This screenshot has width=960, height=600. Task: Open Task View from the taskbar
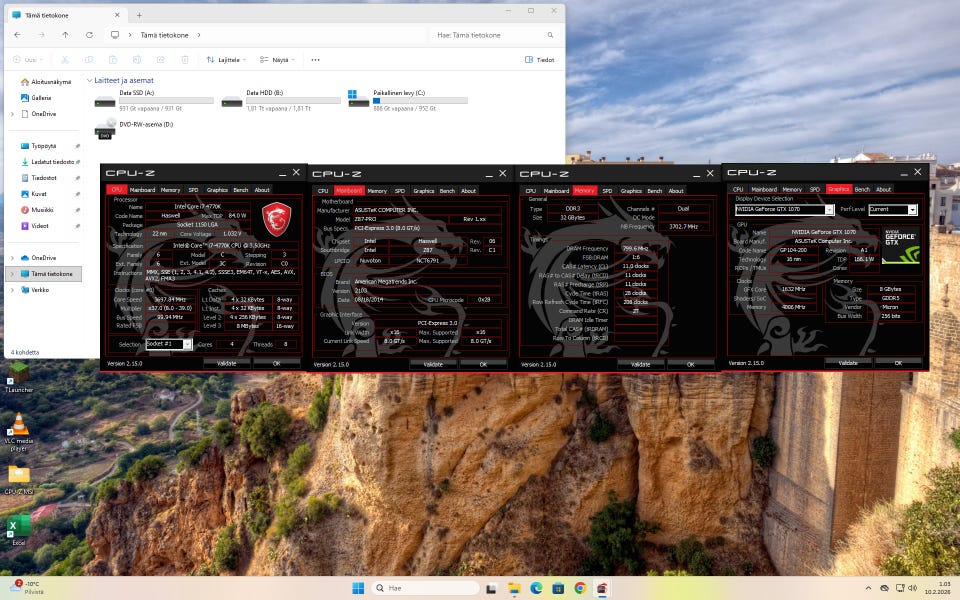click(x=491, y=588)
